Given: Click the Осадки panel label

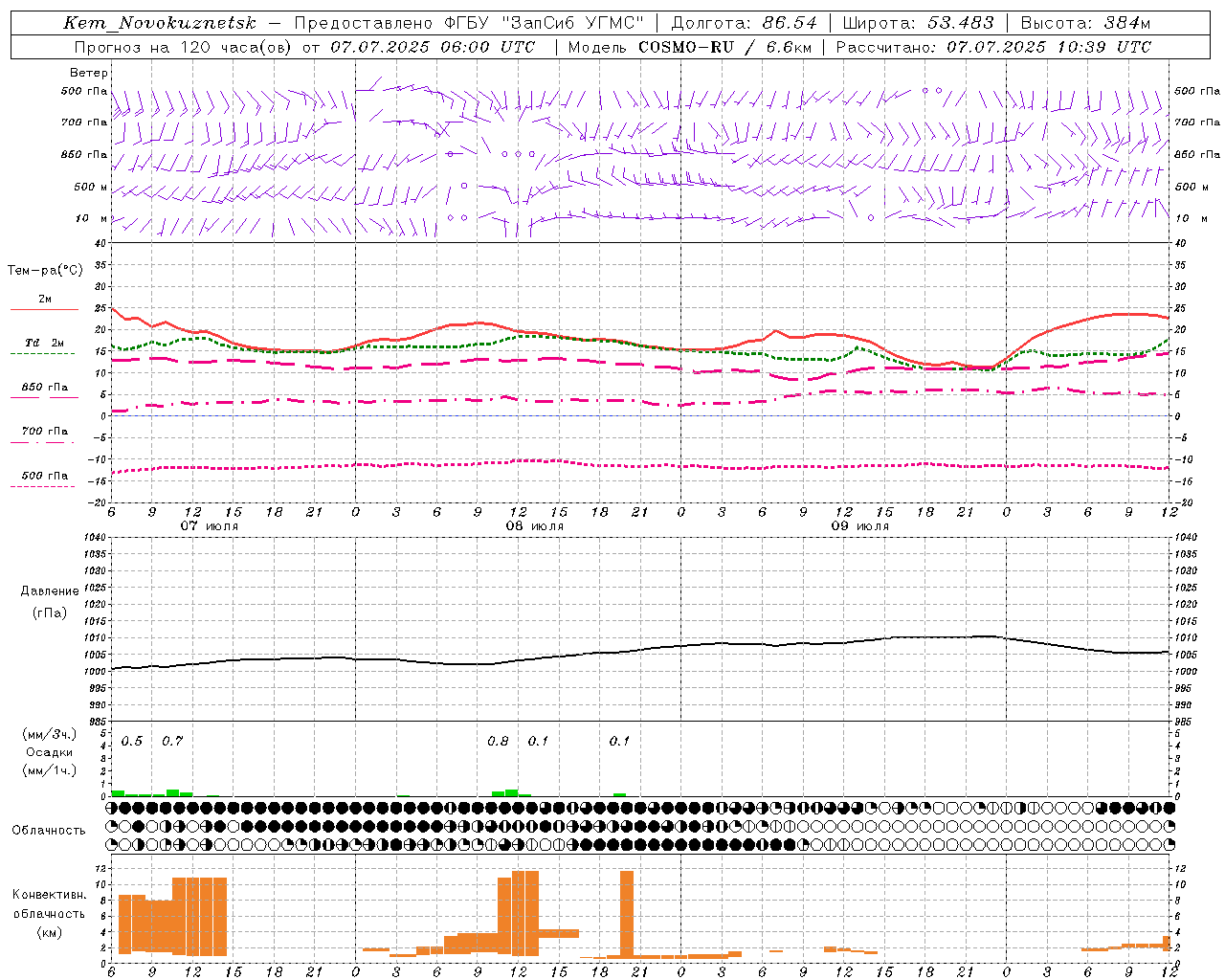Looking at the screenshot, I should (x=50, y=752).
